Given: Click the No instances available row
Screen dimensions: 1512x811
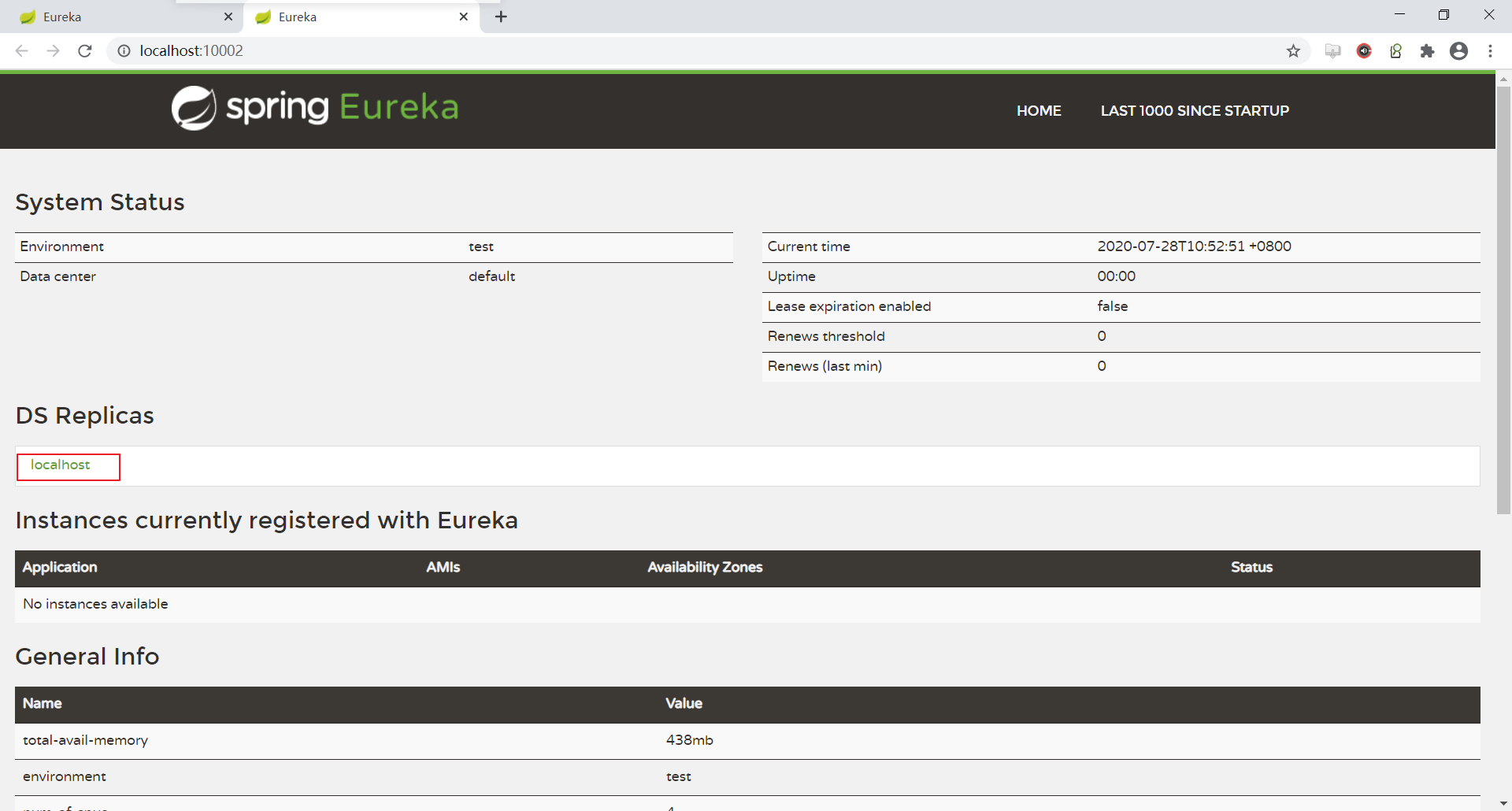Looking at the screenshot, I should (x=747, y=605).
